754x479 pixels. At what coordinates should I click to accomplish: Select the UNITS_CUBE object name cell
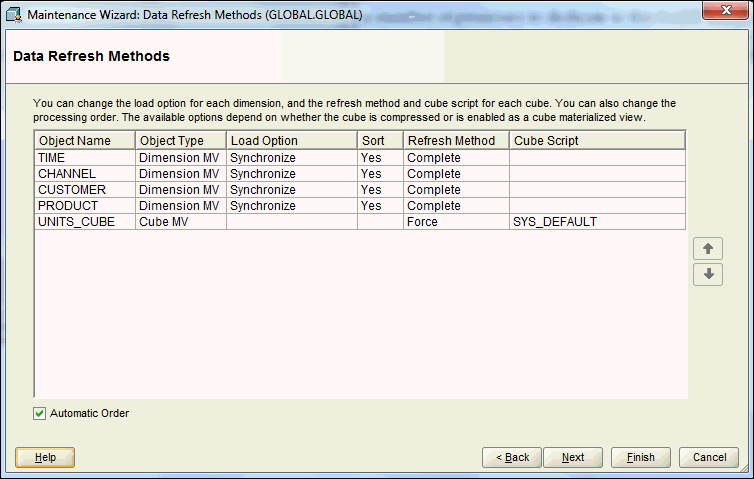tap(85, 222)
